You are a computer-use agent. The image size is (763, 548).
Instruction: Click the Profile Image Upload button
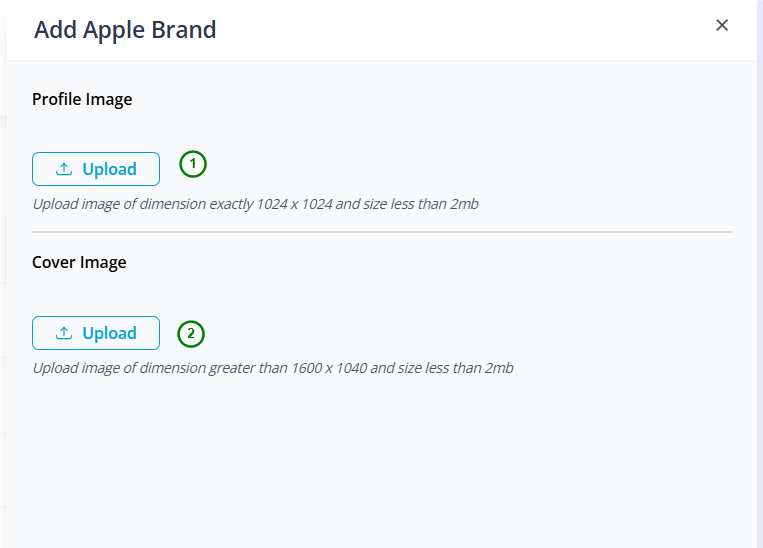coord(96,169)
